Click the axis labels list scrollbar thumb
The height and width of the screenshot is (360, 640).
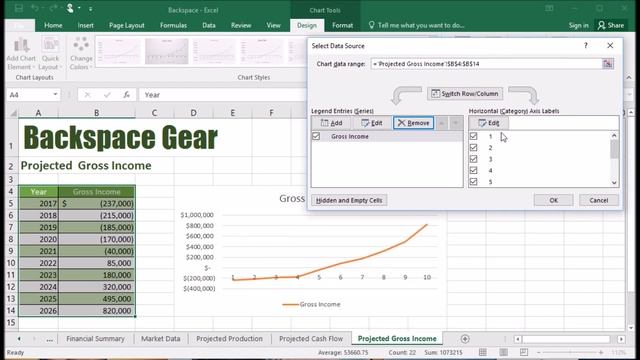614,149
